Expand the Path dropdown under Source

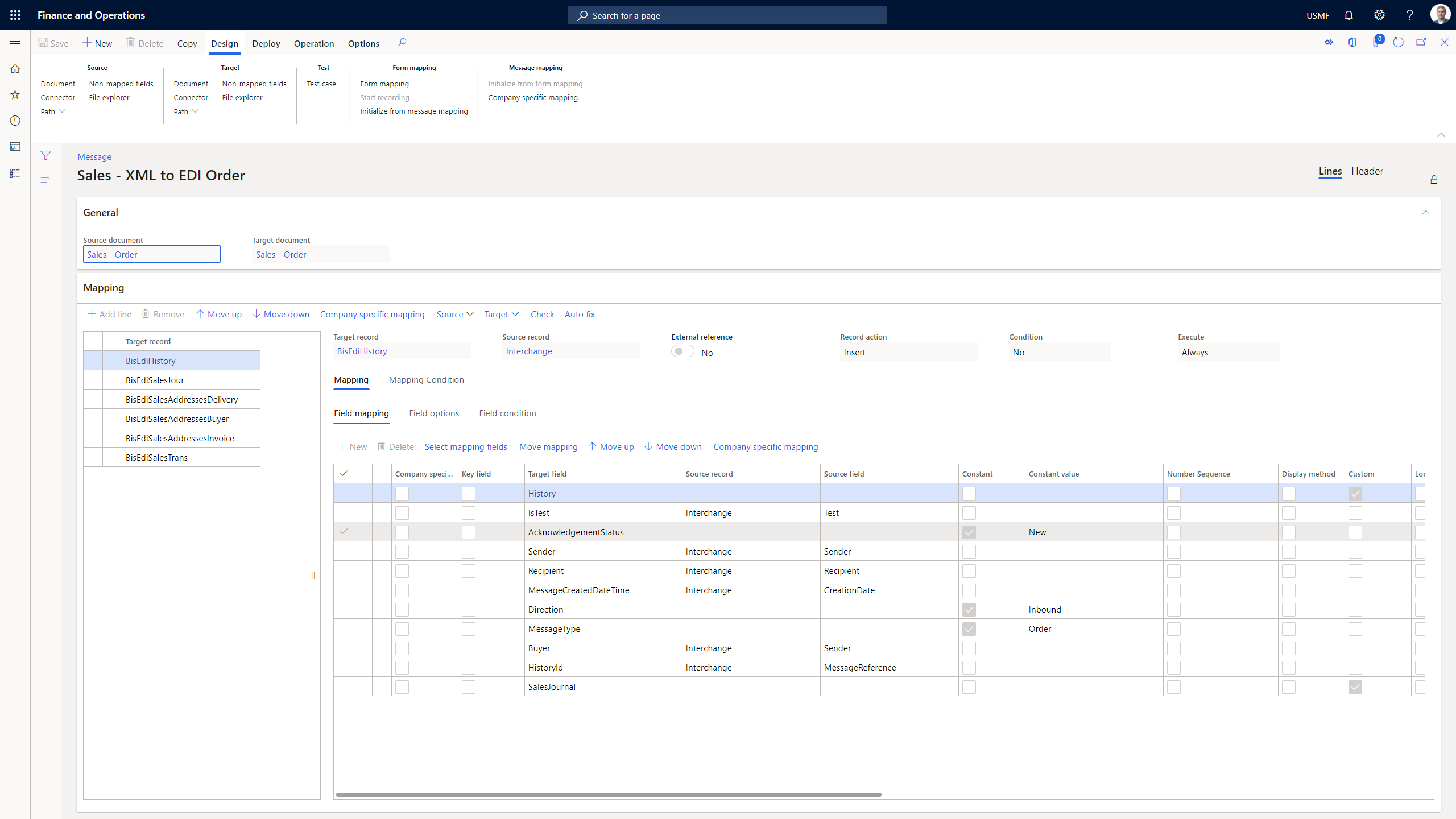coord(52,111)
